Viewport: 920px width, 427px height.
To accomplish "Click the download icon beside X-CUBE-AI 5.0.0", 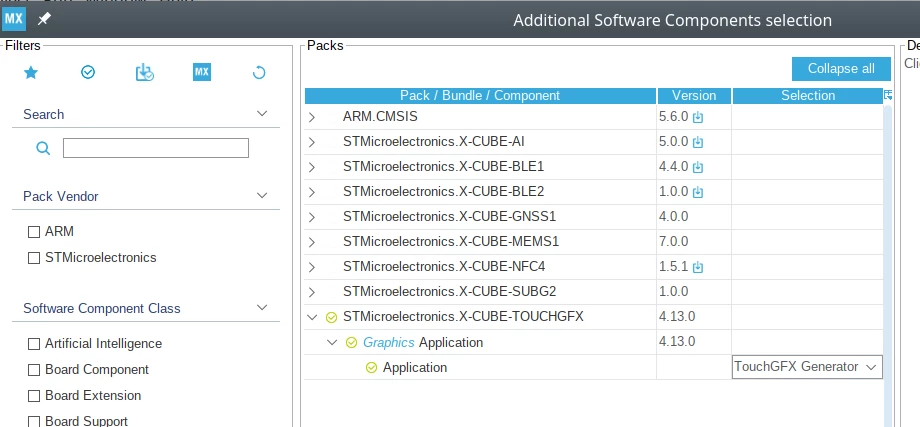I will [x=698, y=143].
